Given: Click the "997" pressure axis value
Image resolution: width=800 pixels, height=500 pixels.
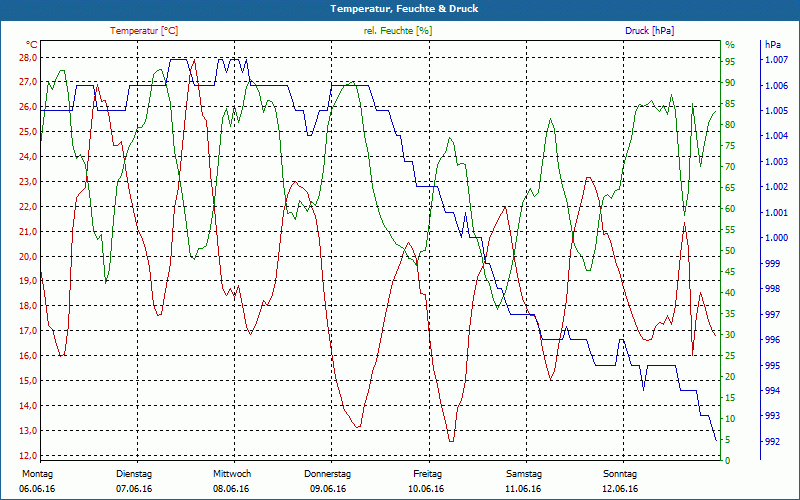Looking at the screenshot, I should pos(772,314).
